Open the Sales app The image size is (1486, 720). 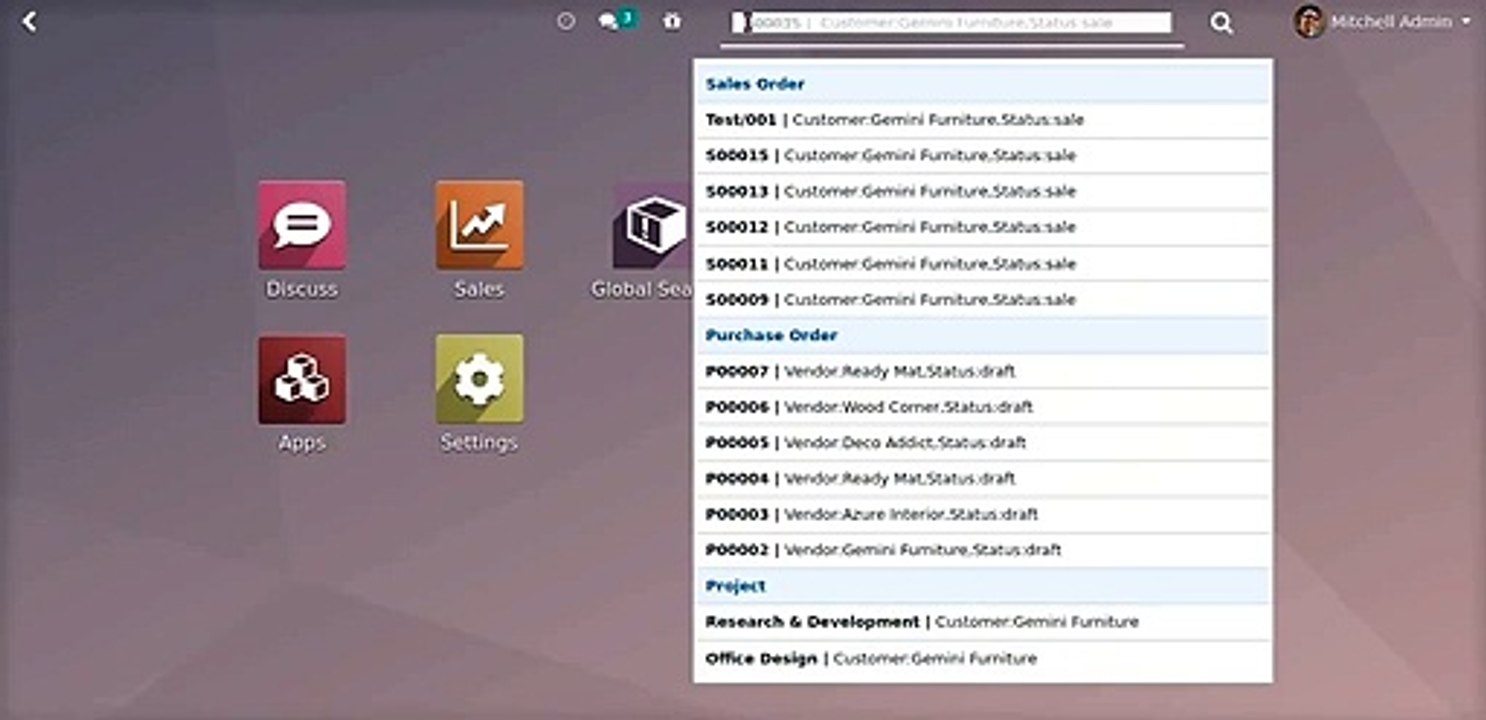[479, 240]
